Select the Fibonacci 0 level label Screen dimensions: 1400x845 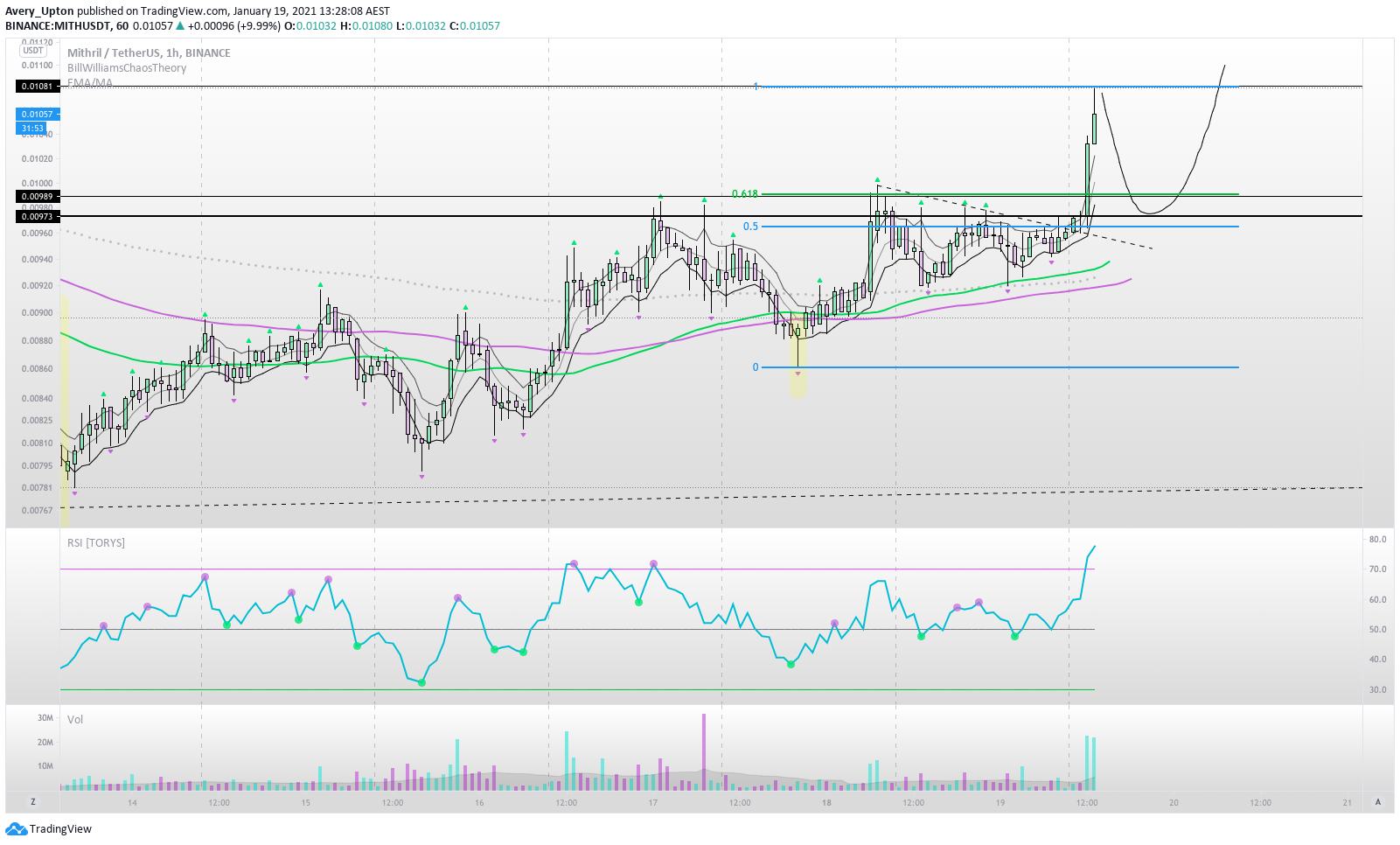(x=756, y=367)
